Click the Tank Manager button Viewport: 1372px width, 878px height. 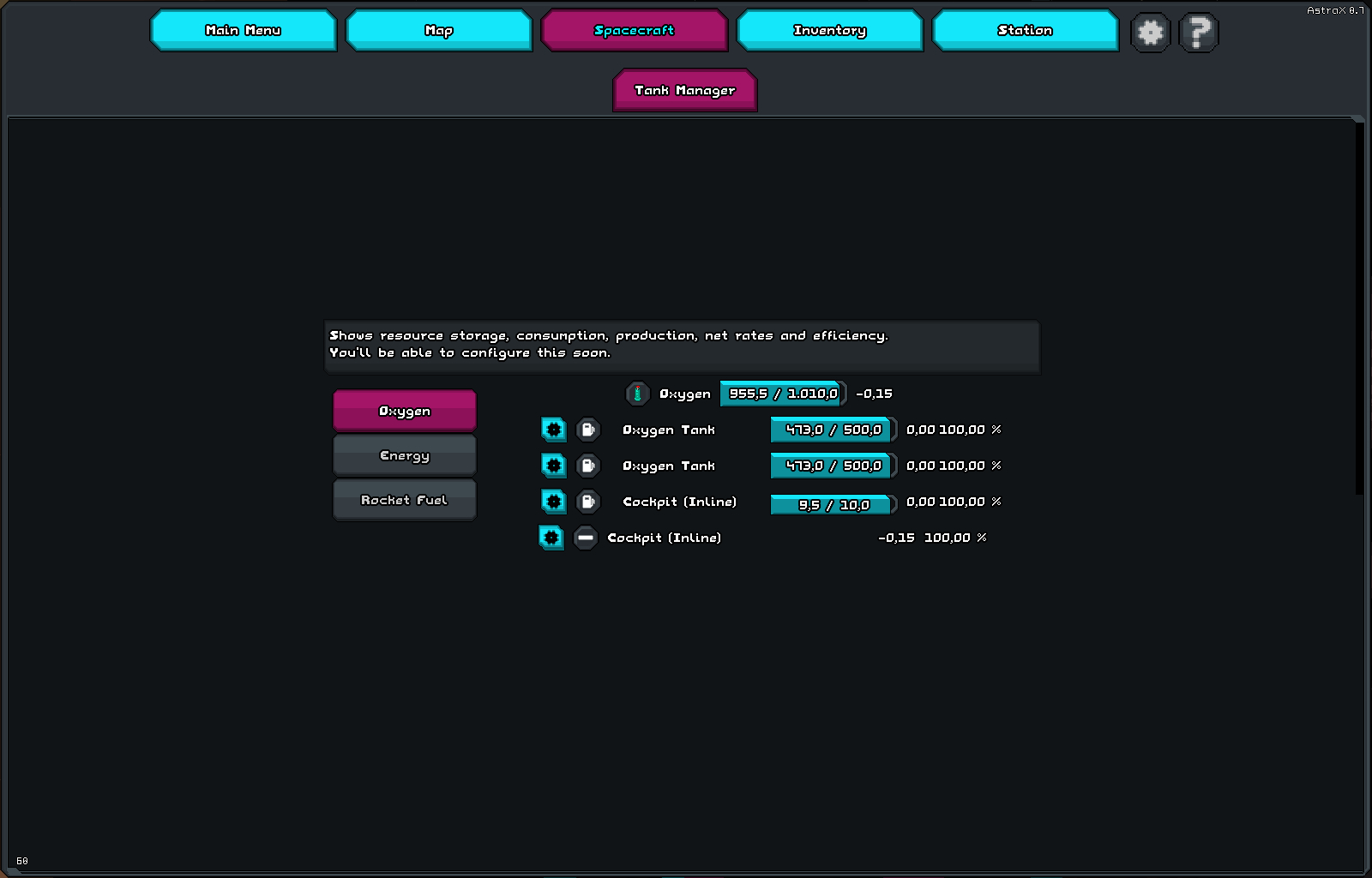[x=684, y=90]
